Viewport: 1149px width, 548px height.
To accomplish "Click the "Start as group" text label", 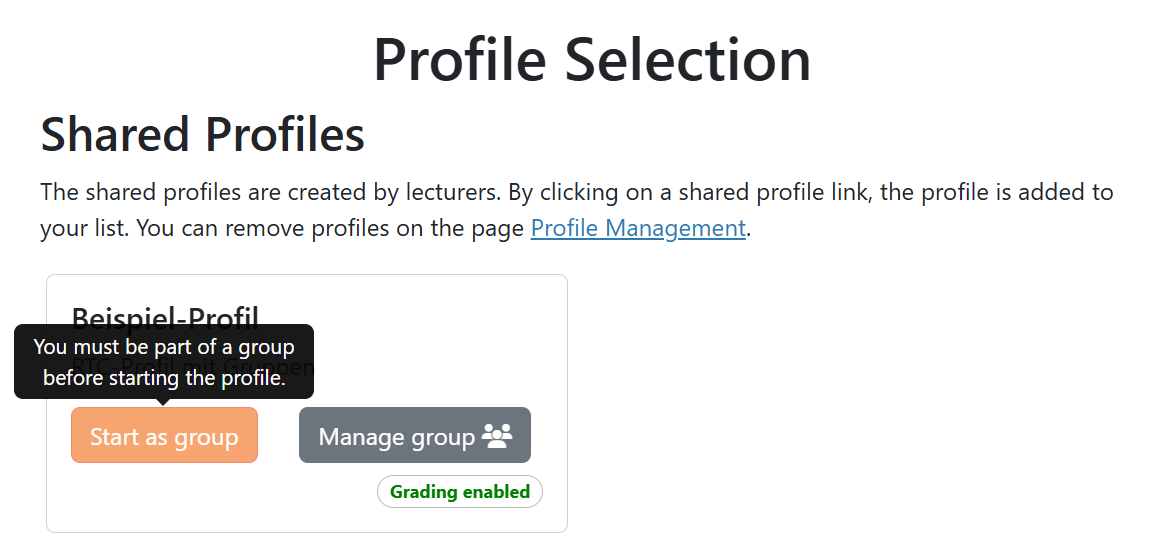I will [x=164, y=437].
